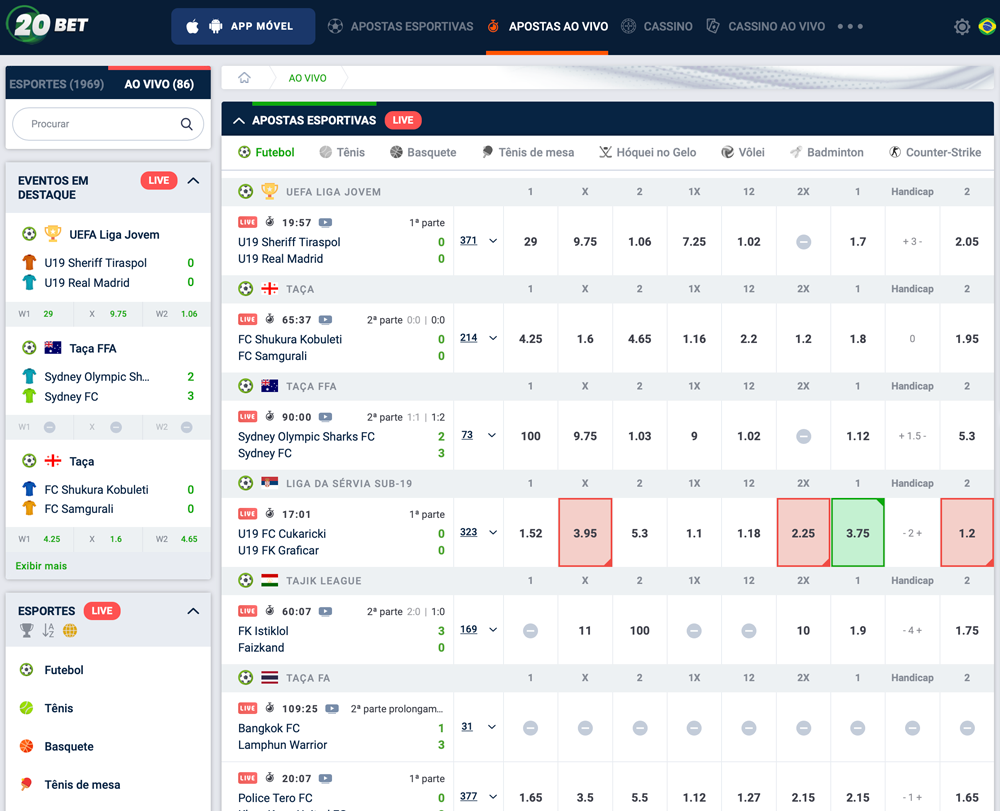Screen dimensions: 1000x811
Task: Select odds 4.65 for FC Samgurali win
Action: 640,339
